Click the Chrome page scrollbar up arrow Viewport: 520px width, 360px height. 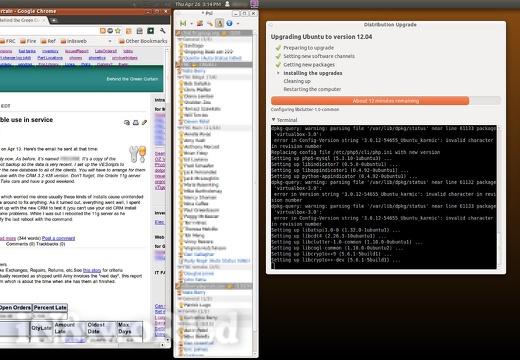coord(168,49)
